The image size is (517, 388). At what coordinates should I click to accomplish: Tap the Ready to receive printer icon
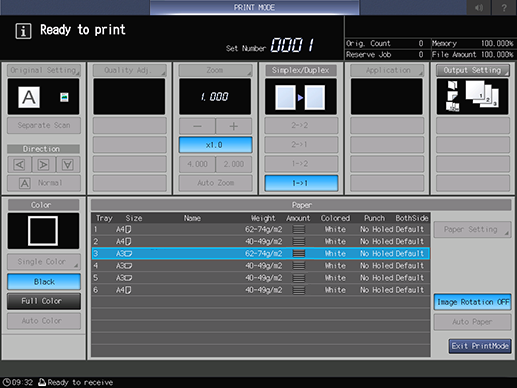[x=42, y=382]
